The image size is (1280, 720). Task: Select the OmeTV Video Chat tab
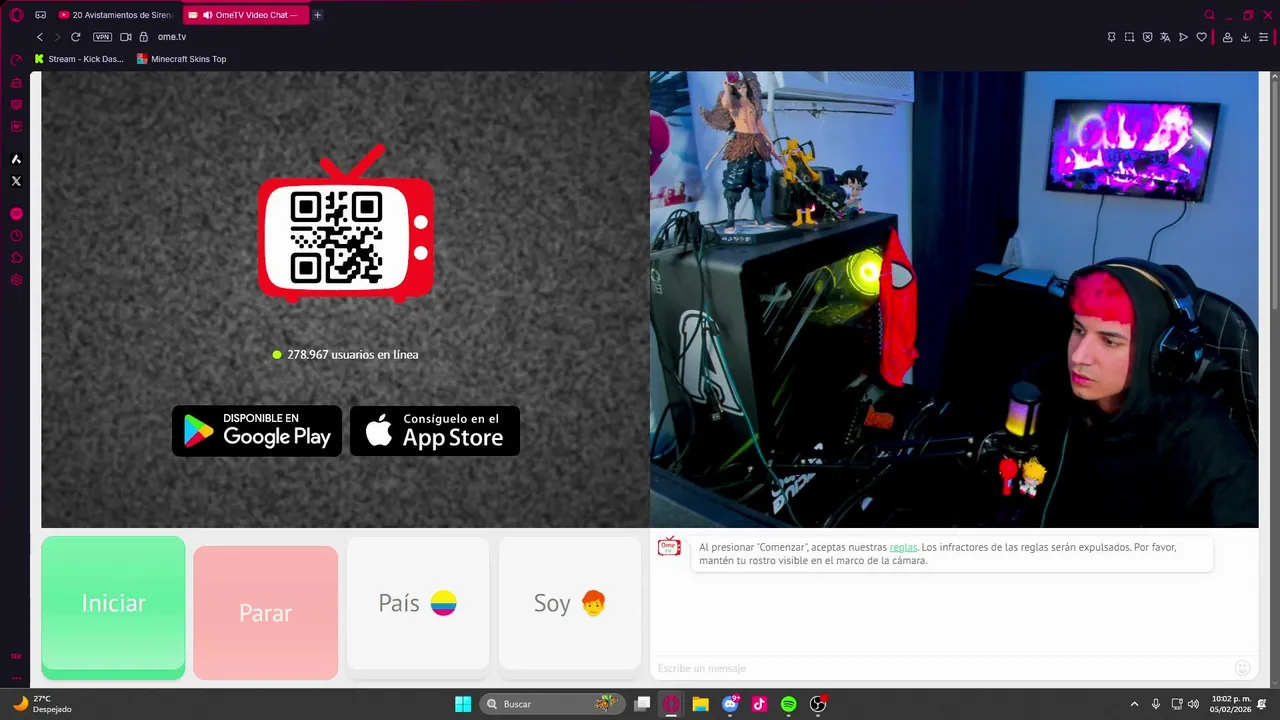tap(246, 15)
